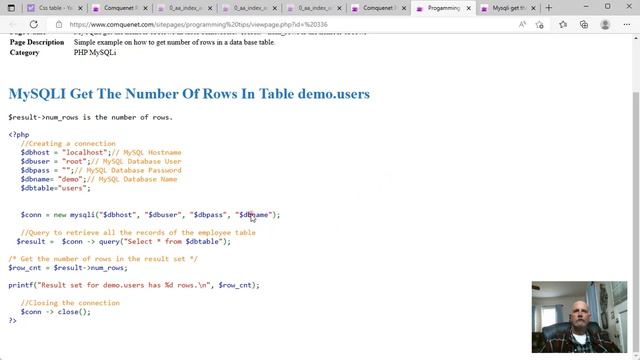Go back to the previous page
The image size is (640, 360).
tap(13, 24)
